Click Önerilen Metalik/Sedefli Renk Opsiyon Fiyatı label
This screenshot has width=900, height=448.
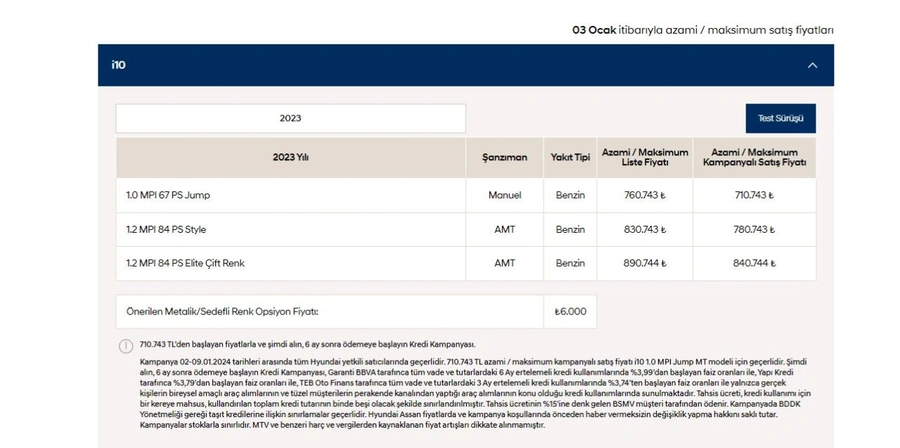(222, 311)
